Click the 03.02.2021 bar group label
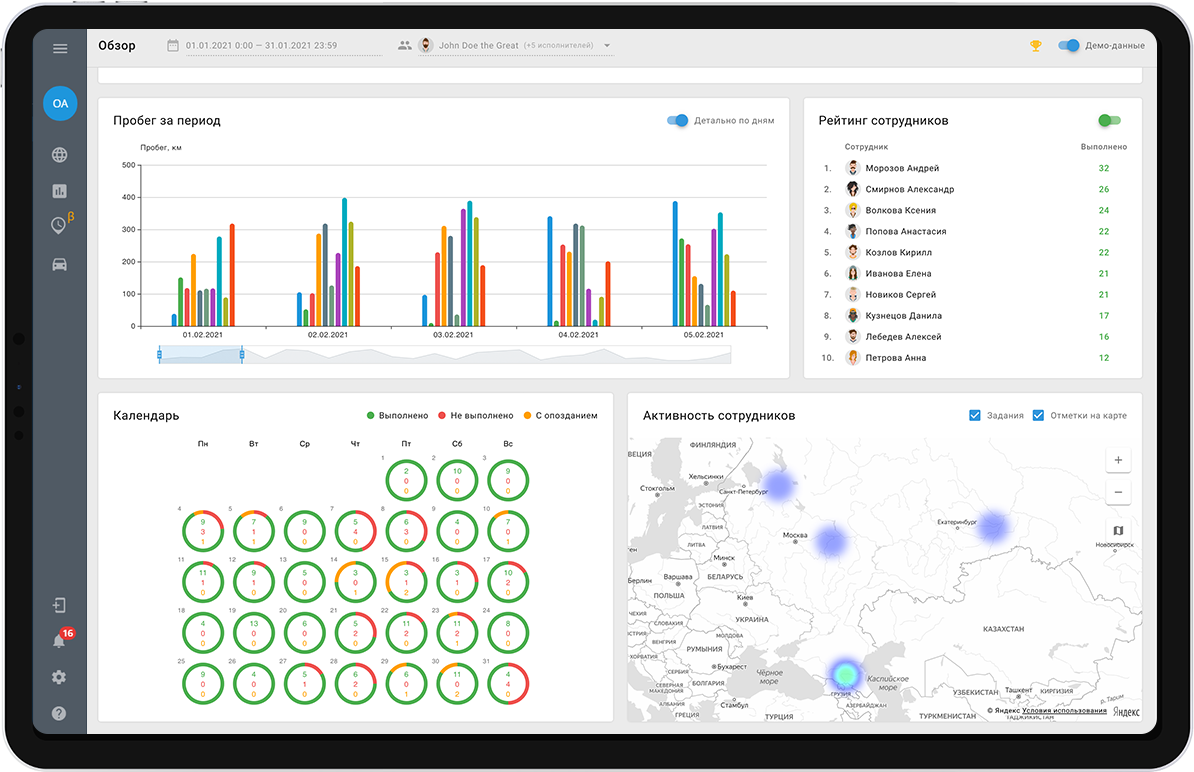 (453, 335)
